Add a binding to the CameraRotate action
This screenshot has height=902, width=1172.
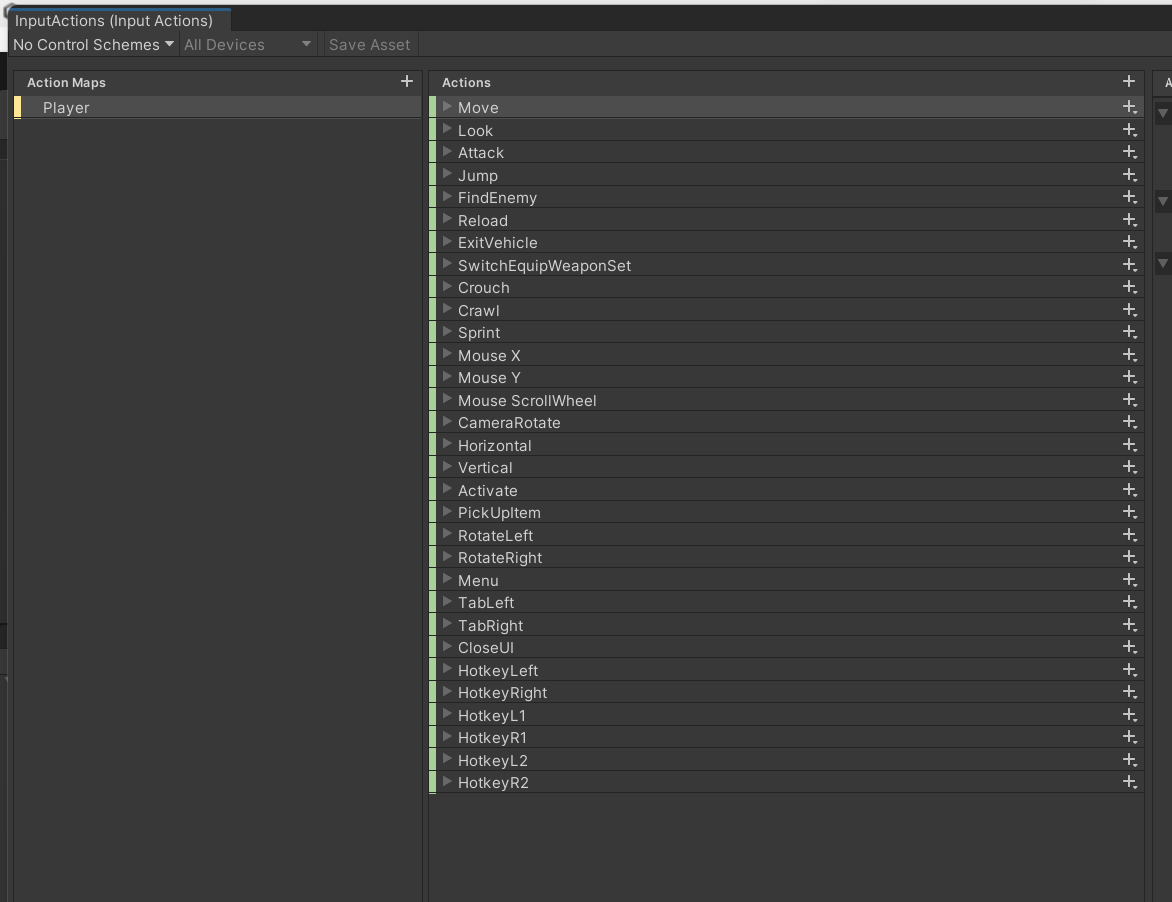[1129, 422]
